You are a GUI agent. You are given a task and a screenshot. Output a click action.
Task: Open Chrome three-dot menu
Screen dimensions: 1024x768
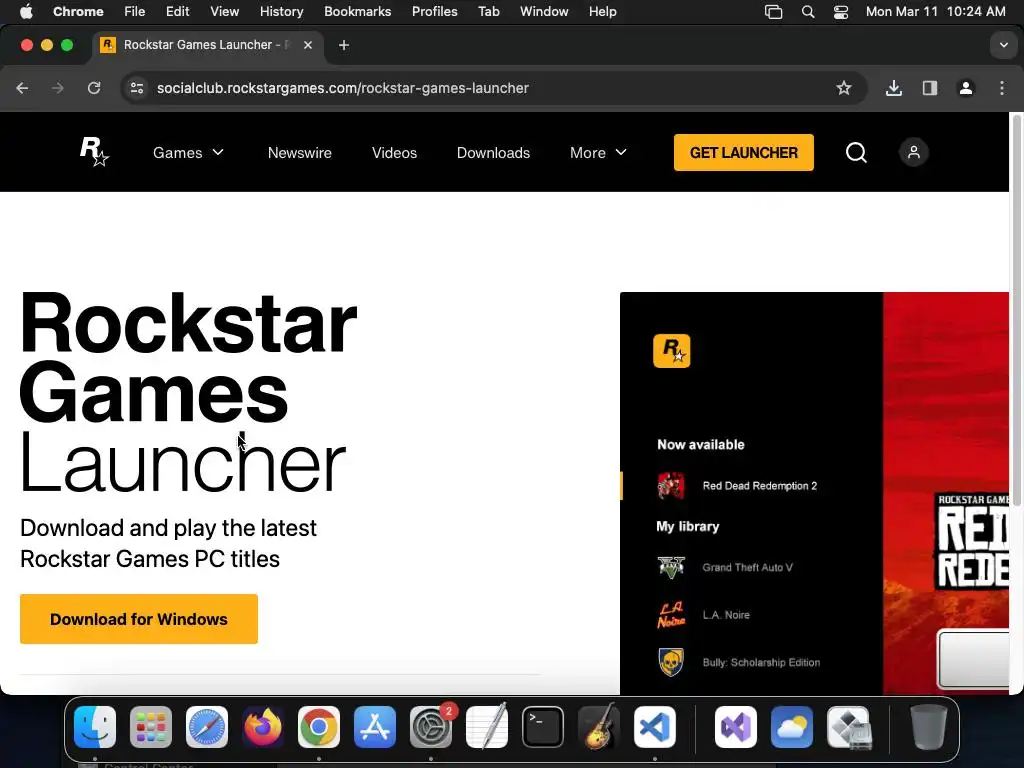(x=1002, y=88)
